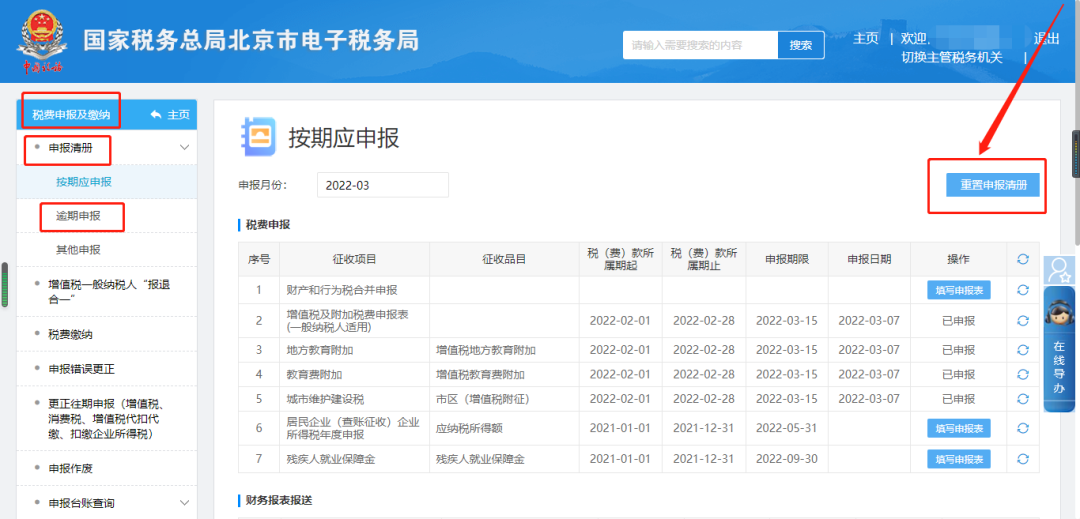Click 填写申报表 for 残疾人就业保障金

pyautogui.click(x=959, y=458)
